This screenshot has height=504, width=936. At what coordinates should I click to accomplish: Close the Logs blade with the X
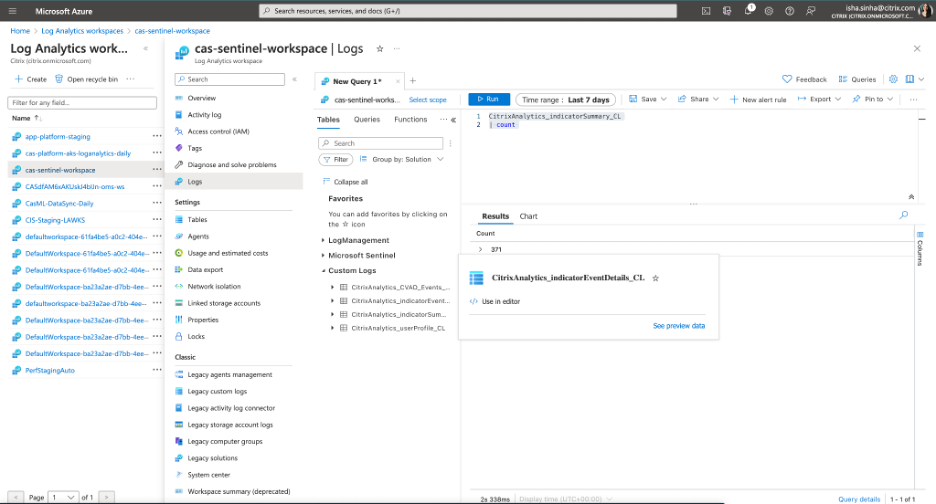(x=917, y=49)
